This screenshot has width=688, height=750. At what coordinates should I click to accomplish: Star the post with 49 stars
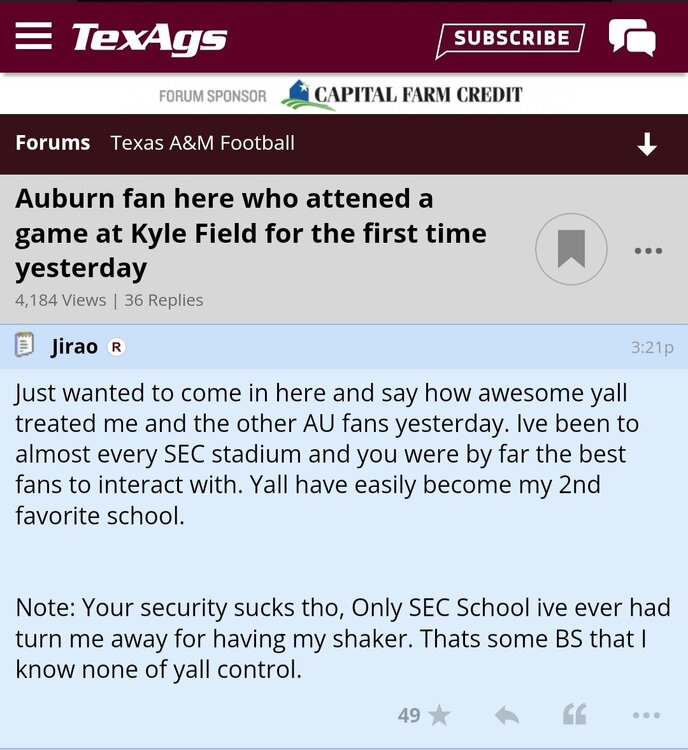tap(438, 715)
